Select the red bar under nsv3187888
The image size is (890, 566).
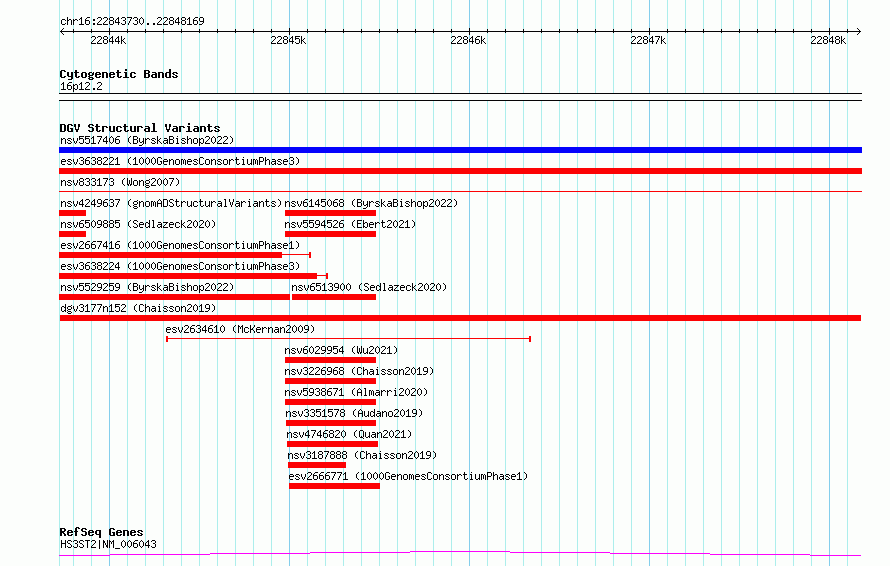click(317, 465)
